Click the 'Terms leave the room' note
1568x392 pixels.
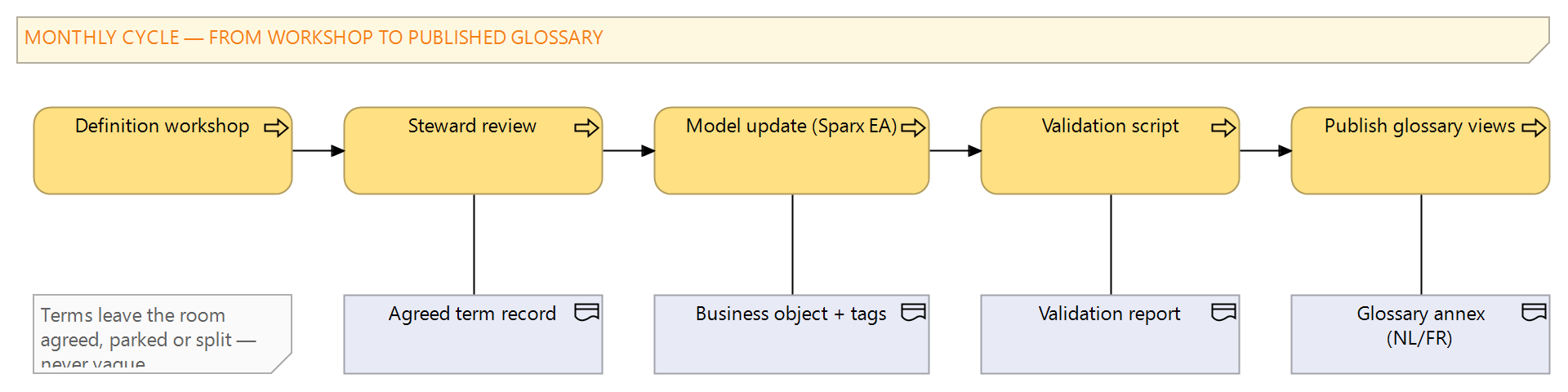coord(162,334)
